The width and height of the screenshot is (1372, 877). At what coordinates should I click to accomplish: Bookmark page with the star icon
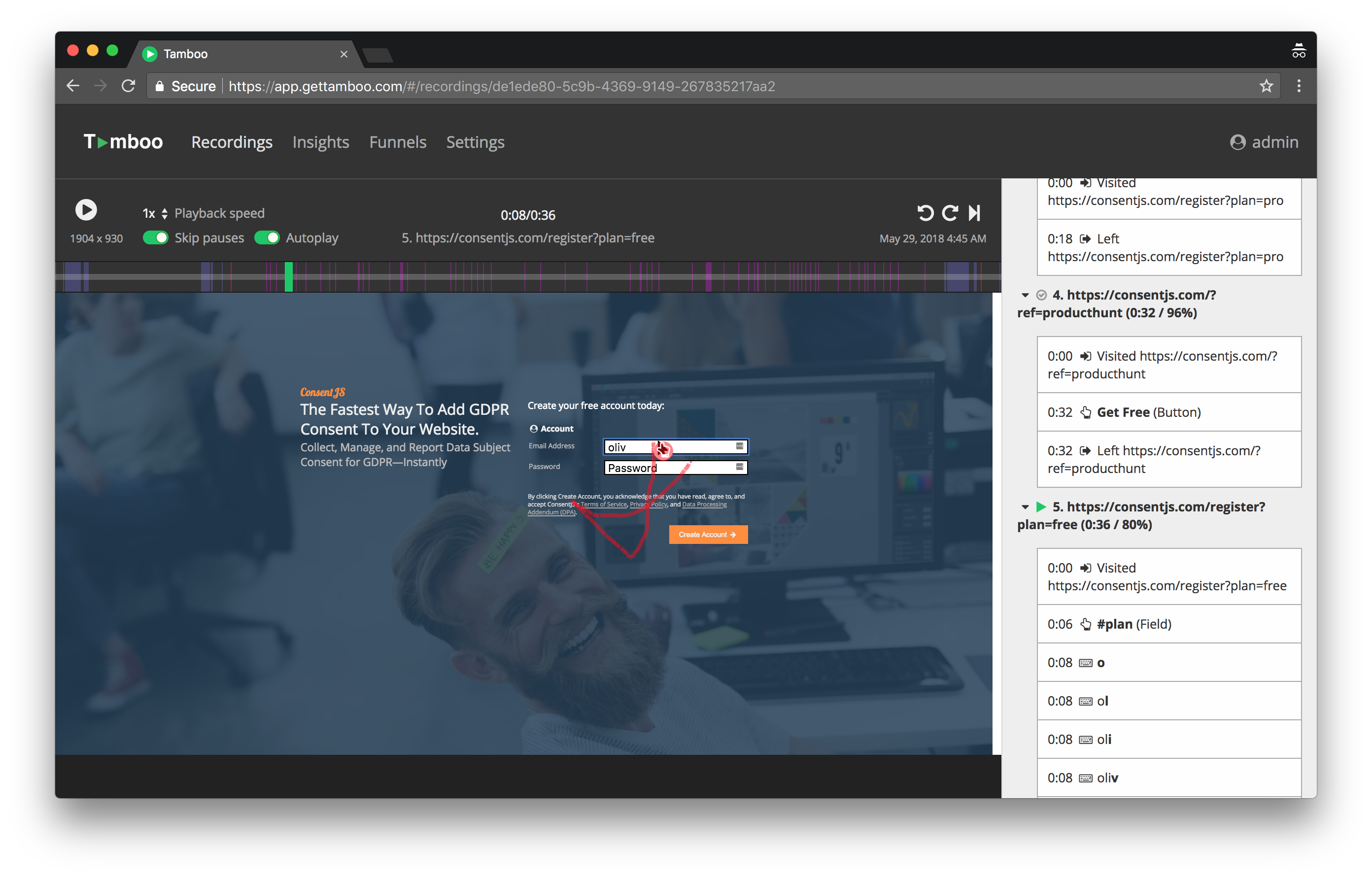pyautogui.click(x=1266, y=86)
